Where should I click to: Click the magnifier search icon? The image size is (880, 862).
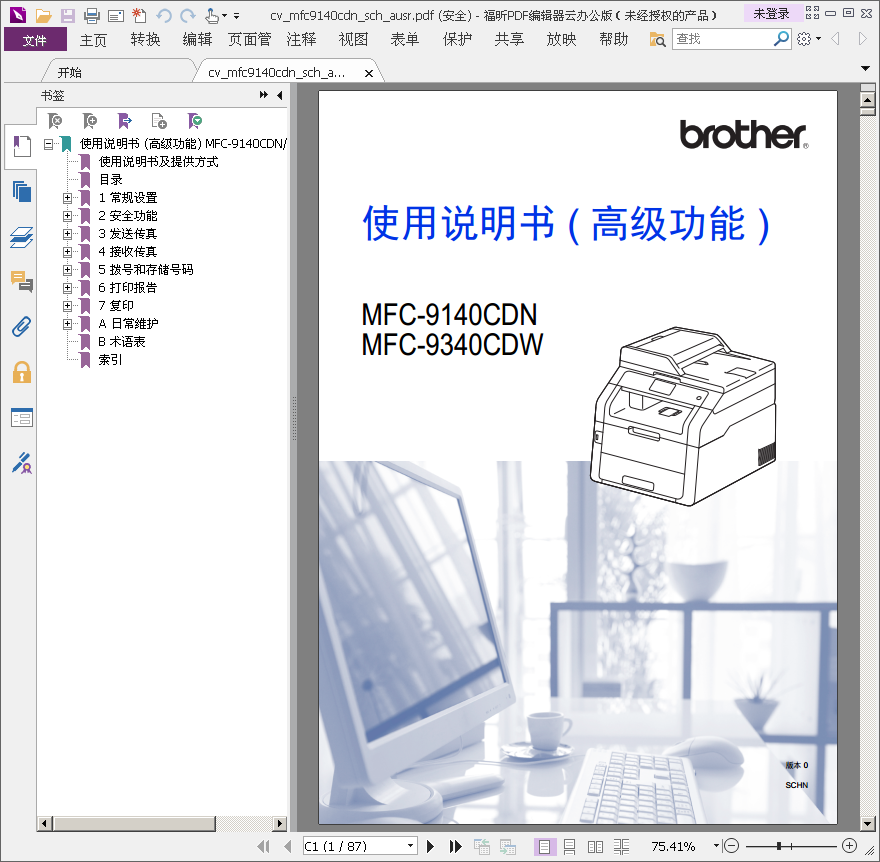tap(781, 39)
